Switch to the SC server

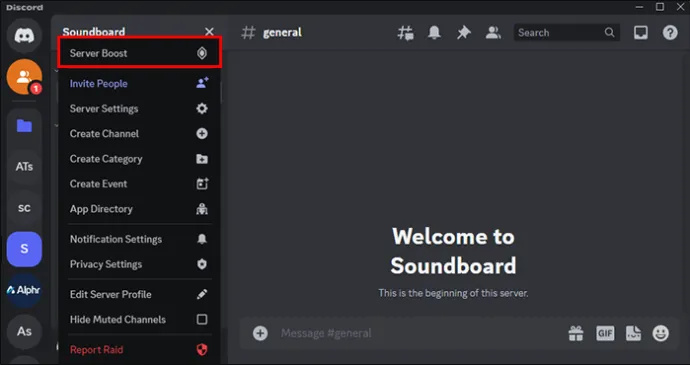[24, 208]
